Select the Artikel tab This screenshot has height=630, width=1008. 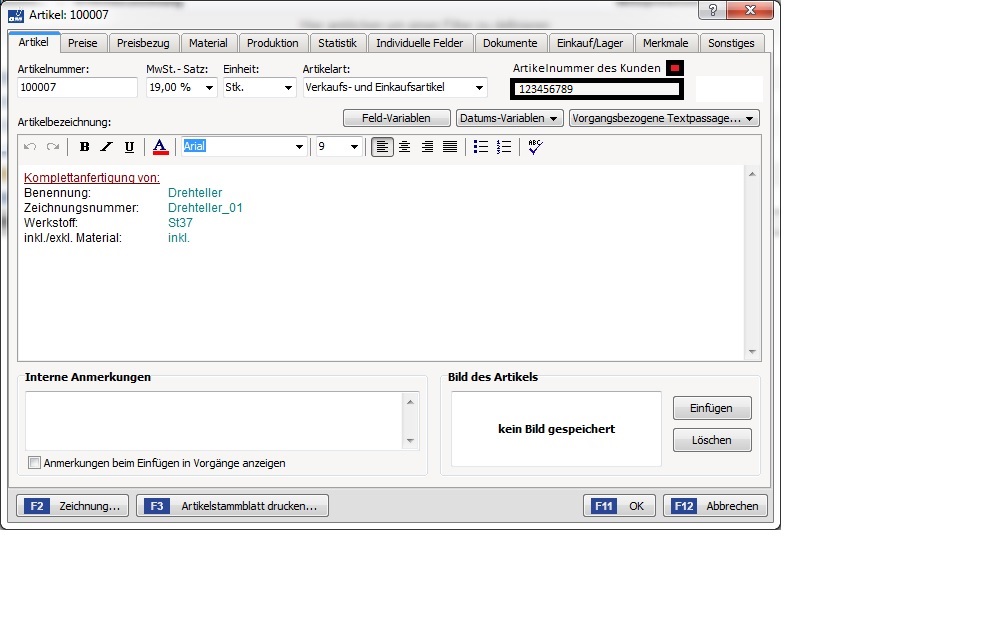pyautogui.click(x=33, y=42)
